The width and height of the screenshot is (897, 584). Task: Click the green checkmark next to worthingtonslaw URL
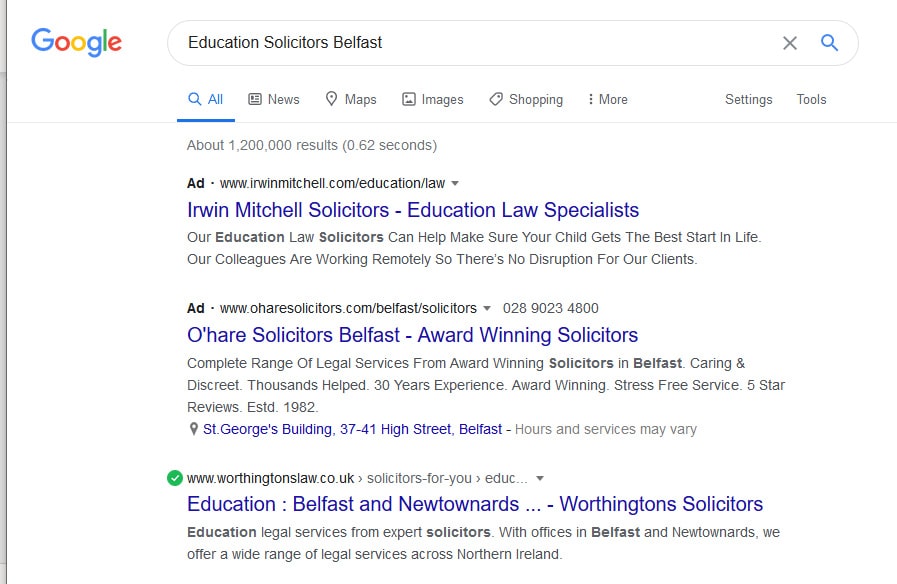pos(174,478)
